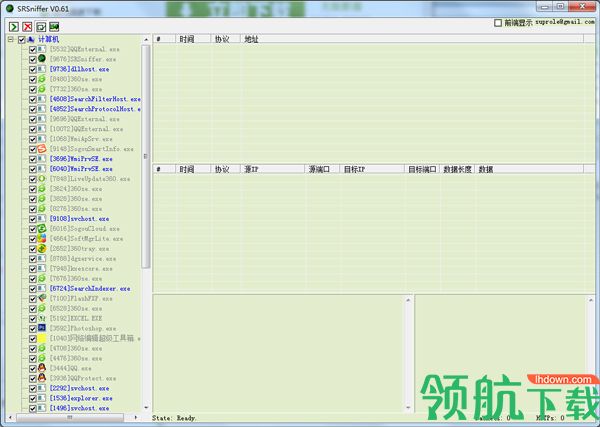Click the SRSniffer title bar app icon

(10, 8)
